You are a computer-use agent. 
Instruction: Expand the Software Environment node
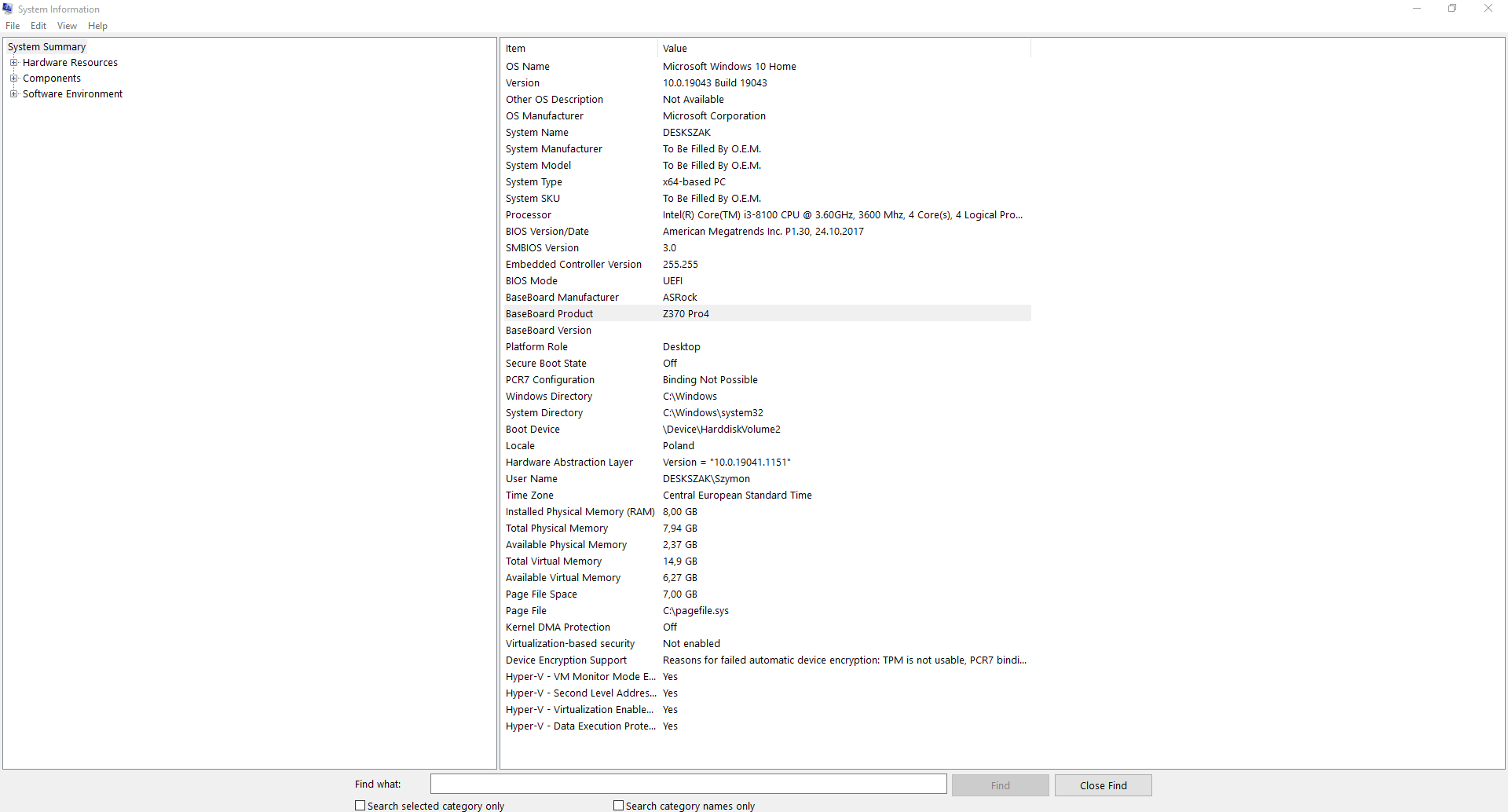[x=13, y=94]
